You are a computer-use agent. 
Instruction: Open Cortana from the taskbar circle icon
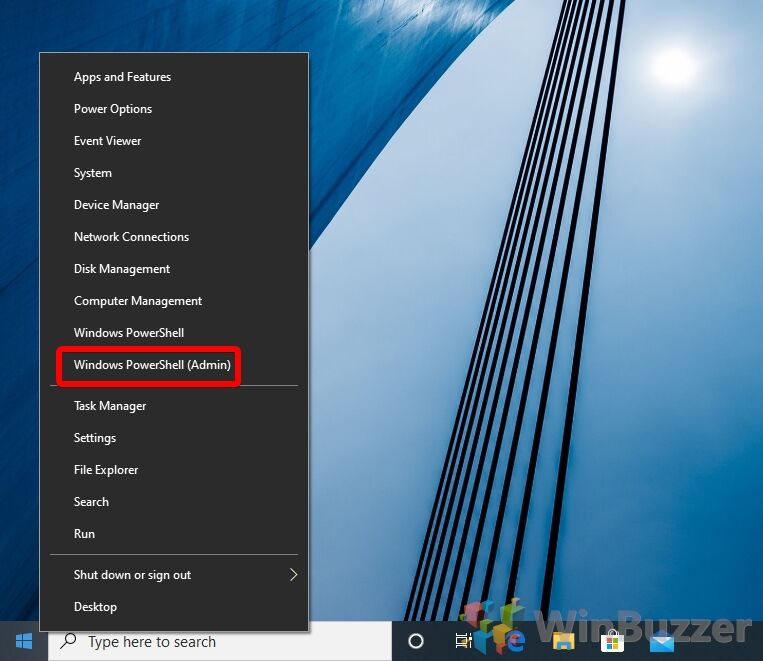tap(416, 641)
